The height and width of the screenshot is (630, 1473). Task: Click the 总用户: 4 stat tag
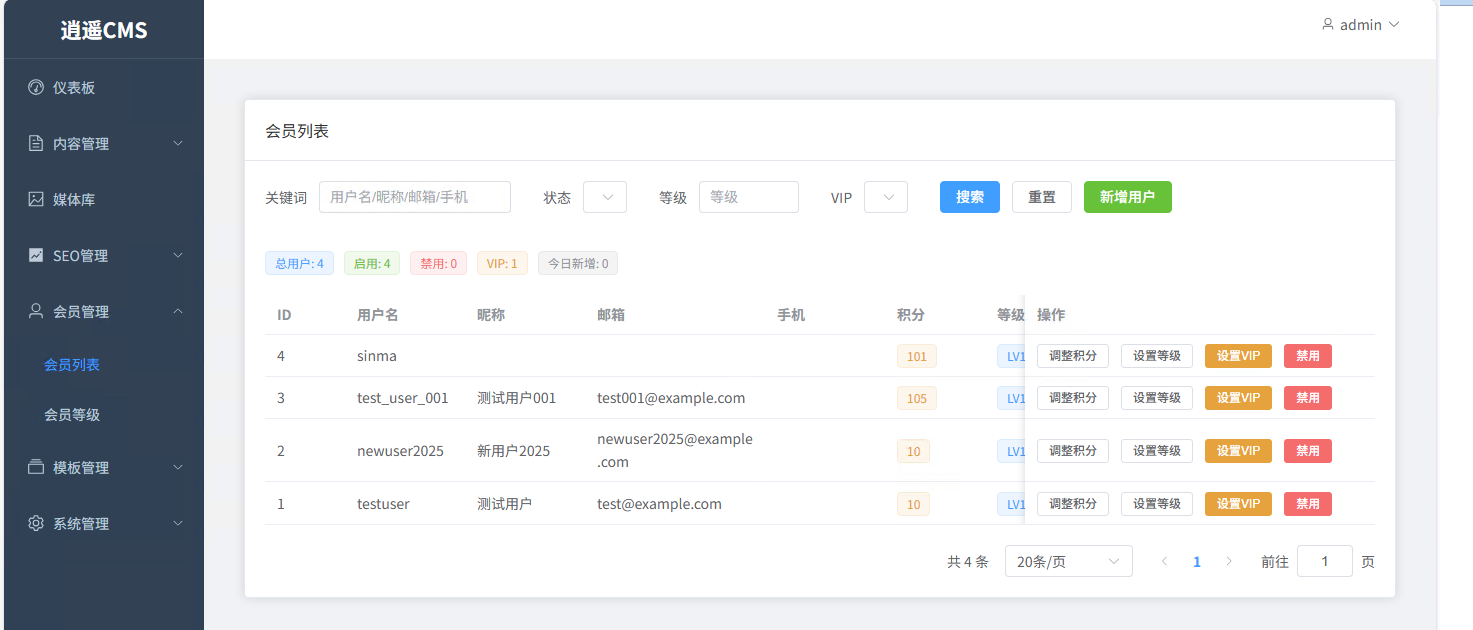(300, 263)
